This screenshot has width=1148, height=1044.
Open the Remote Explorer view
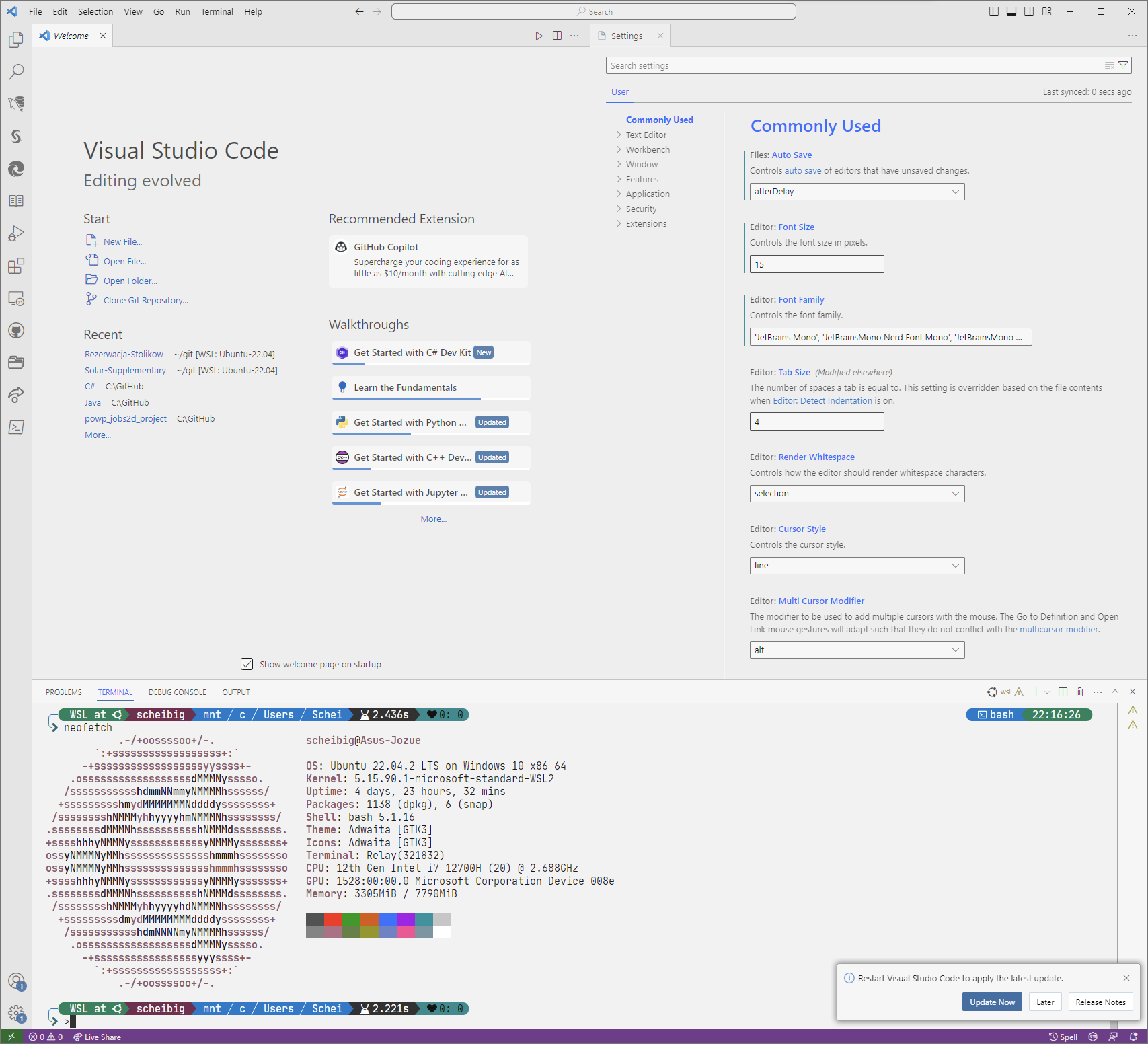click(16, 298)
